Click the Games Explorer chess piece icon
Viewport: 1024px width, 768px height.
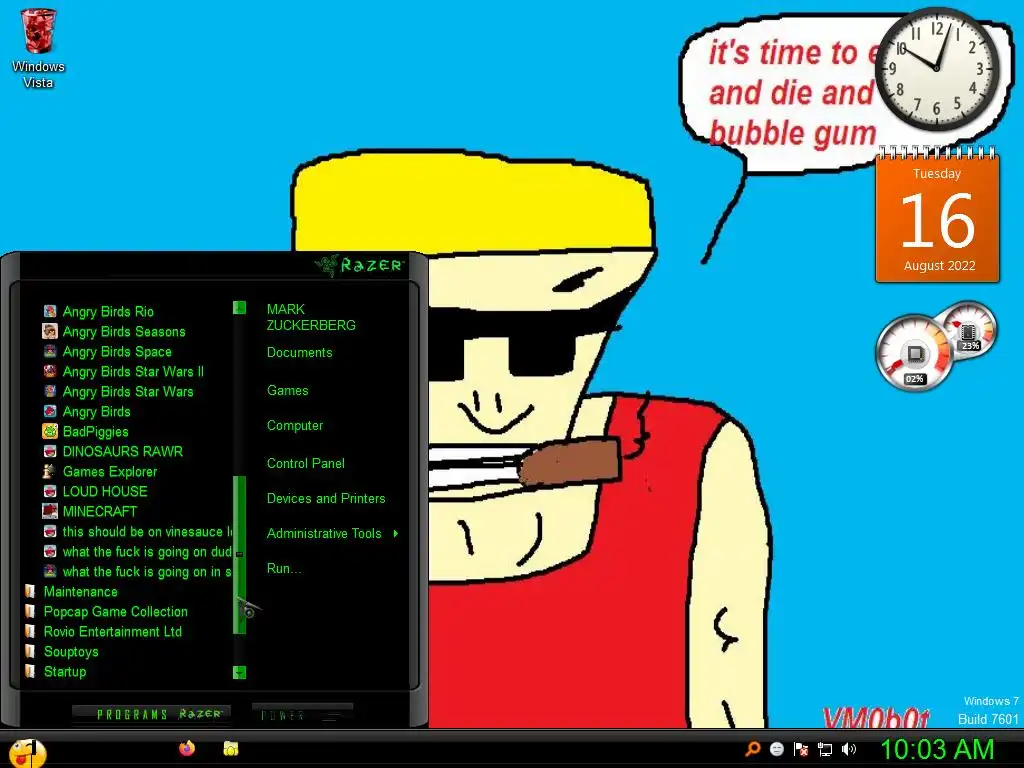click(x=50, y=471)
